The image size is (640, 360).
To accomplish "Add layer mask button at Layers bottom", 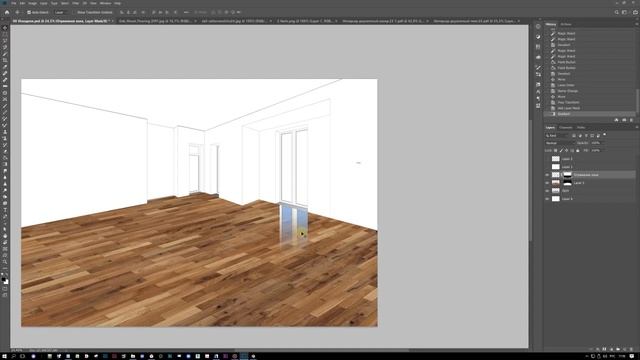I will pos(604,349).
